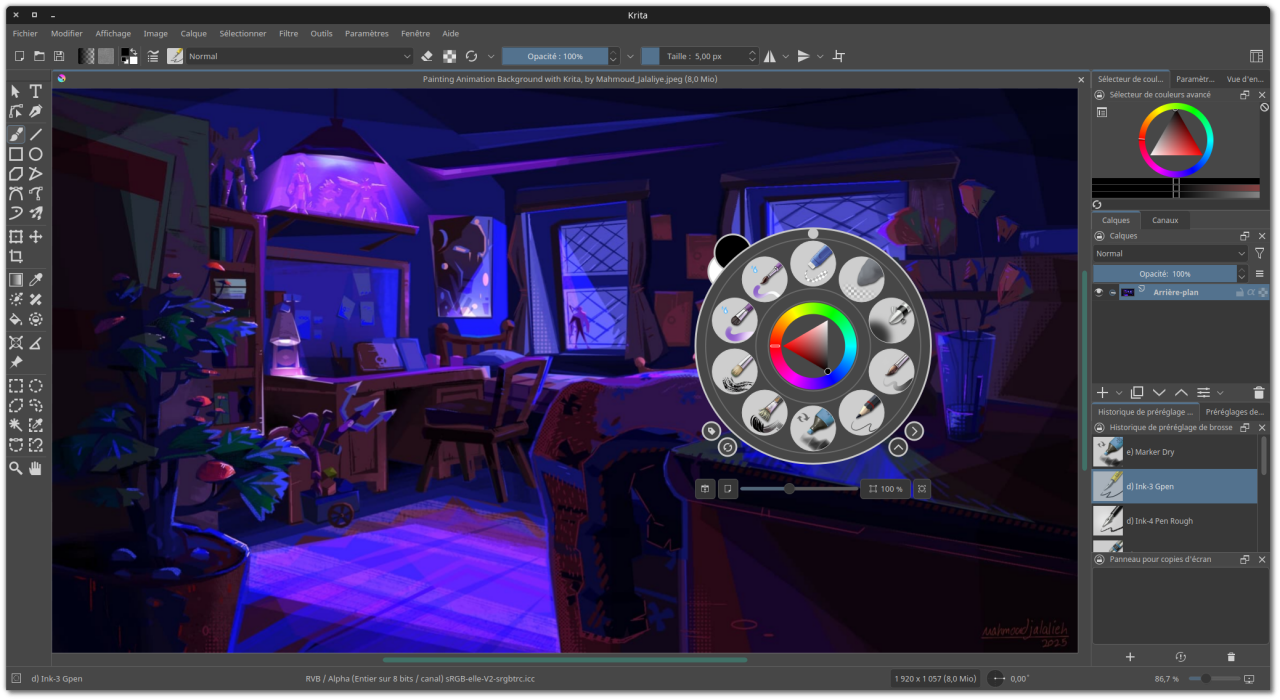Select the Marker Dry brush preset
This screenshot has width=1280, height=700.
click(1175, 452)
